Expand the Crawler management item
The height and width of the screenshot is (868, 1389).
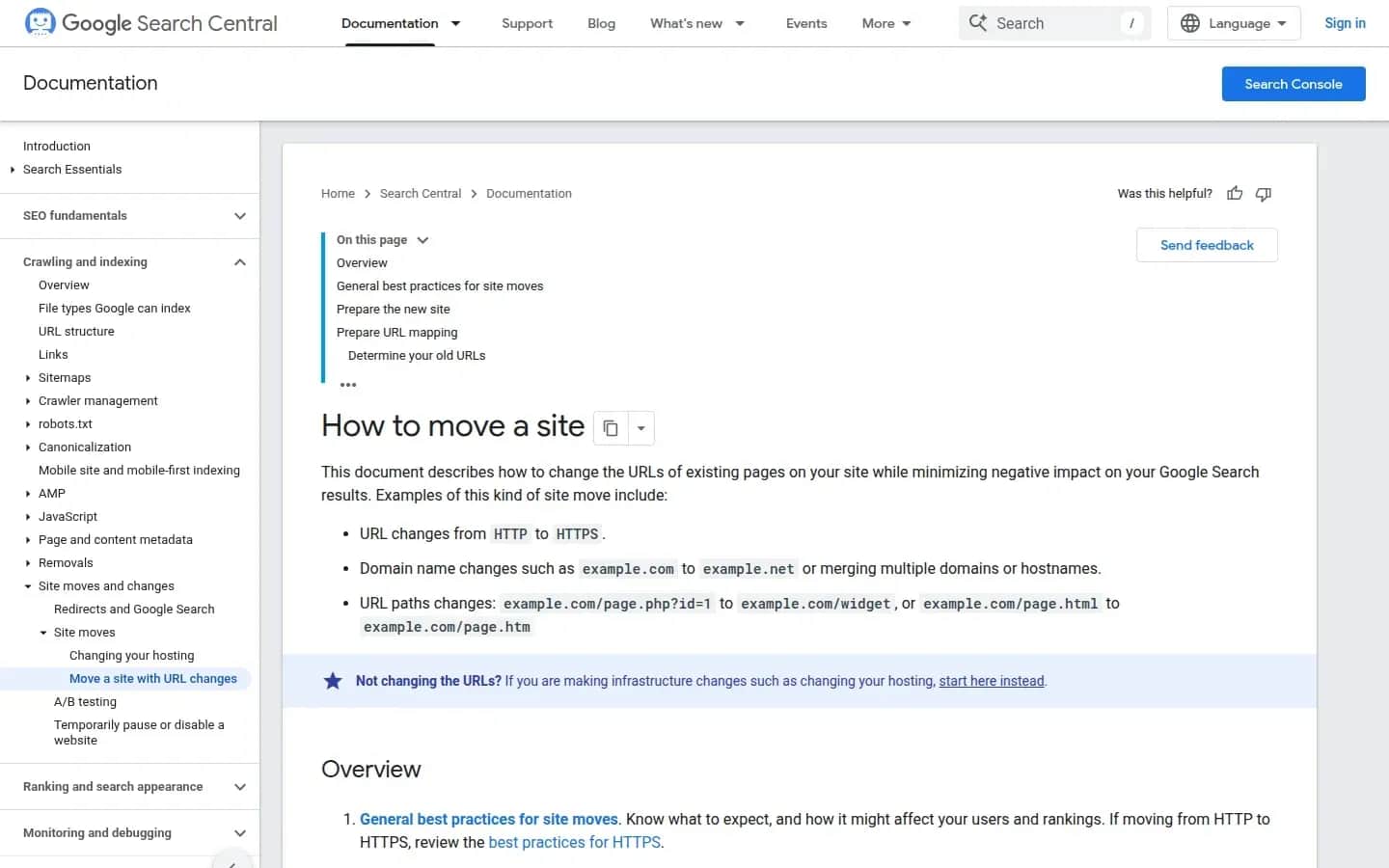[x=28, y=401]
